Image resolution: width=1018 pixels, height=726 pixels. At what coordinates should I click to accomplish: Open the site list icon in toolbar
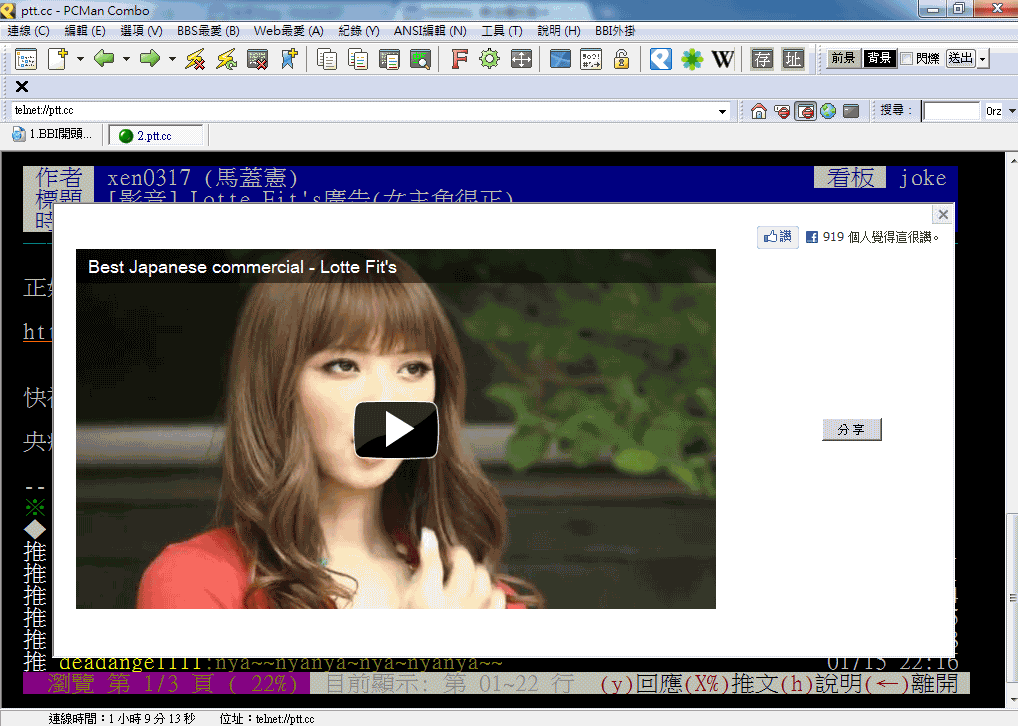(x=26, y=59)
